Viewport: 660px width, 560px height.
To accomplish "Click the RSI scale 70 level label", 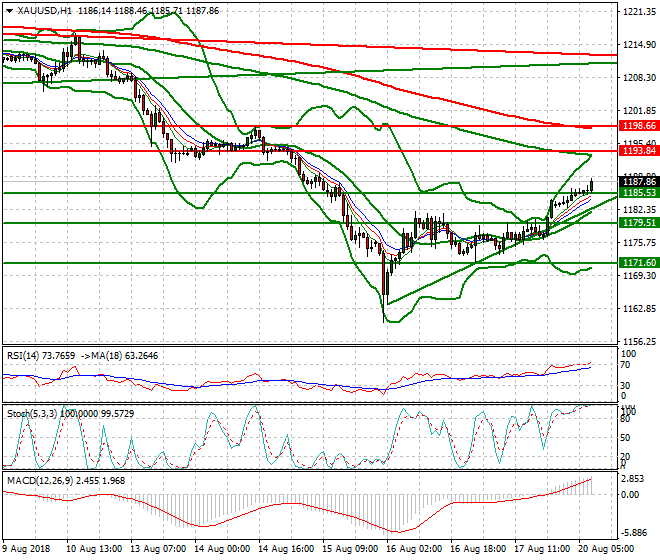I will [625, 365].
